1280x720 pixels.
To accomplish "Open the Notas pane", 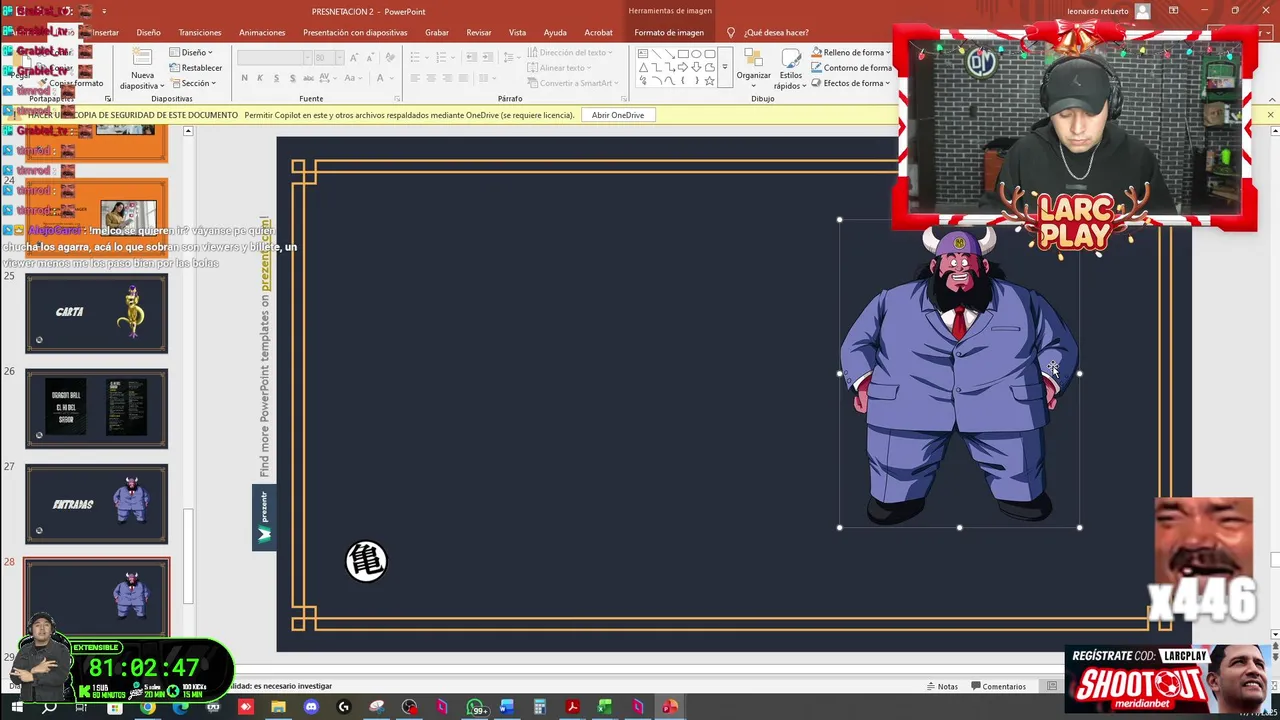I will pos(941,686).
